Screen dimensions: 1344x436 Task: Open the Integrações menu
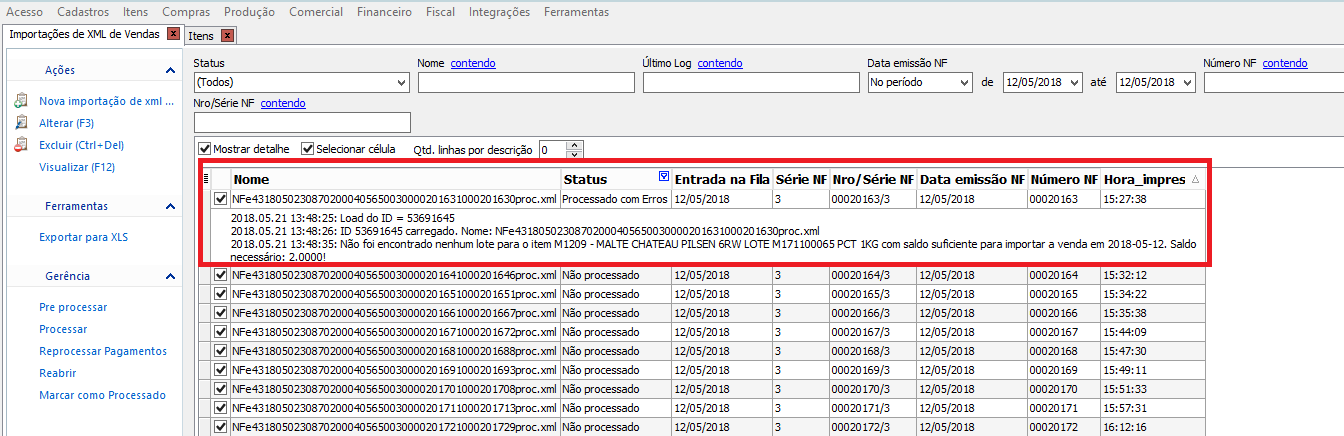point(499,12)
